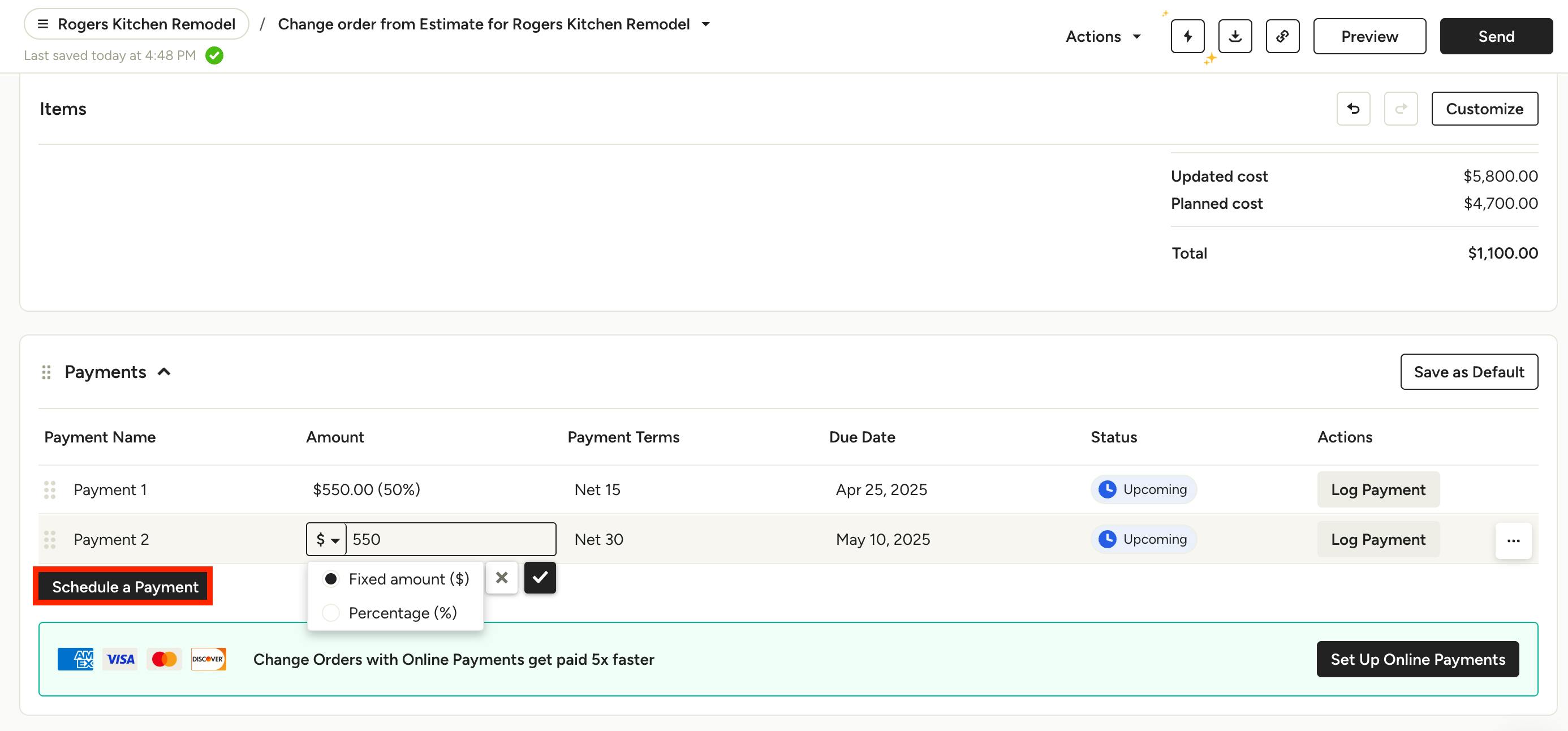The image size is (1568, 731).
Task: Open the three-dot menu for Payment 2
Action: tap(1513, 540)
